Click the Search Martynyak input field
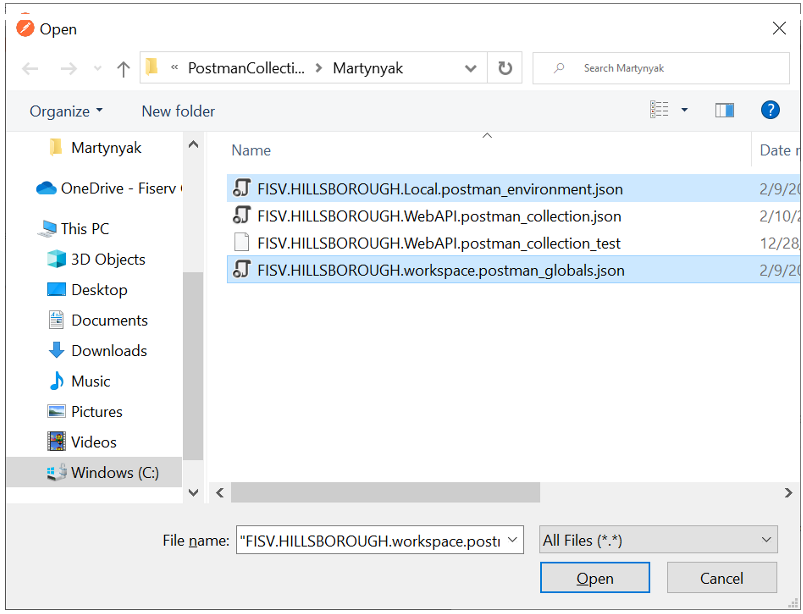Image resolution: width=803 pixels, height=614 pixels. [661, 68]
